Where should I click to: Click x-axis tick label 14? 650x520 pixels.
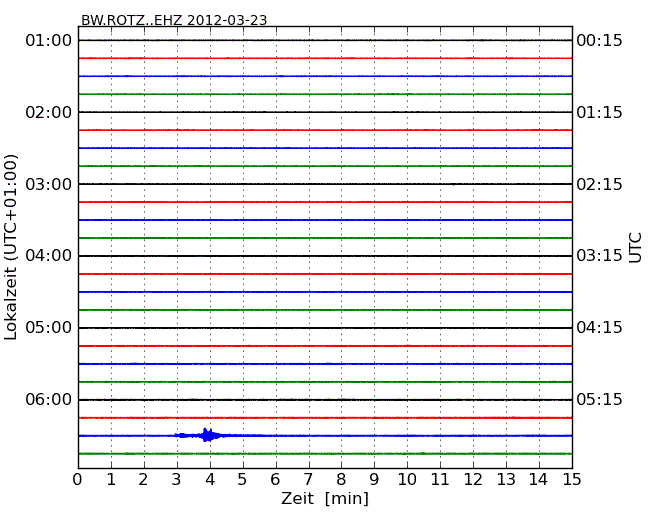[x=538, y=479]
